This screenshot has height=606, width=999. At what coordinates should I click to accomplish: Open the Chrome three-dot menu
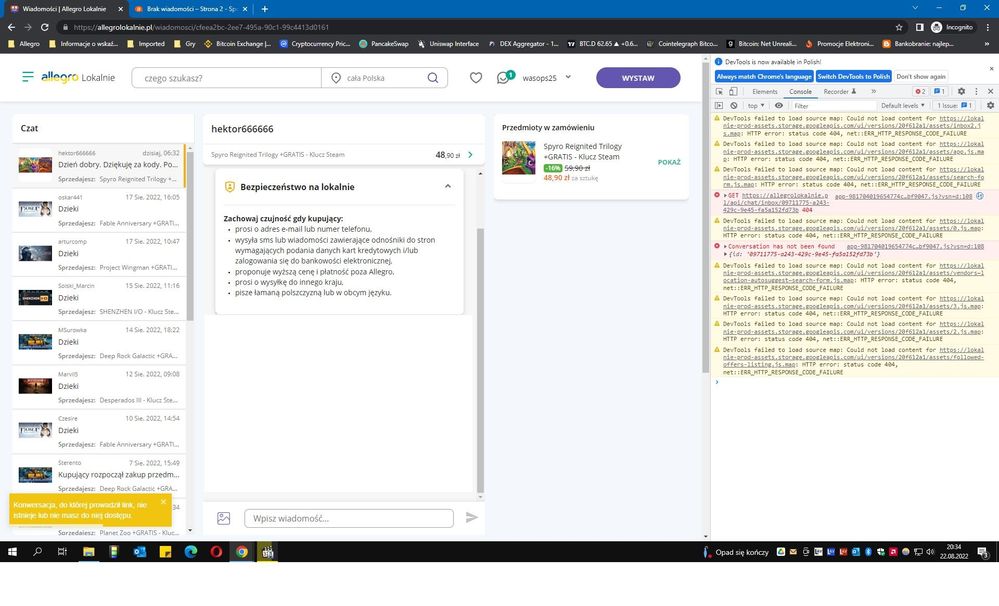(x=988, y=27)
